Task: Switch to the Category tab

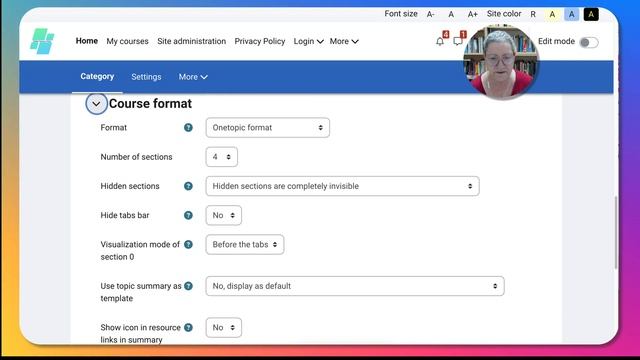Action: point(97,76)
